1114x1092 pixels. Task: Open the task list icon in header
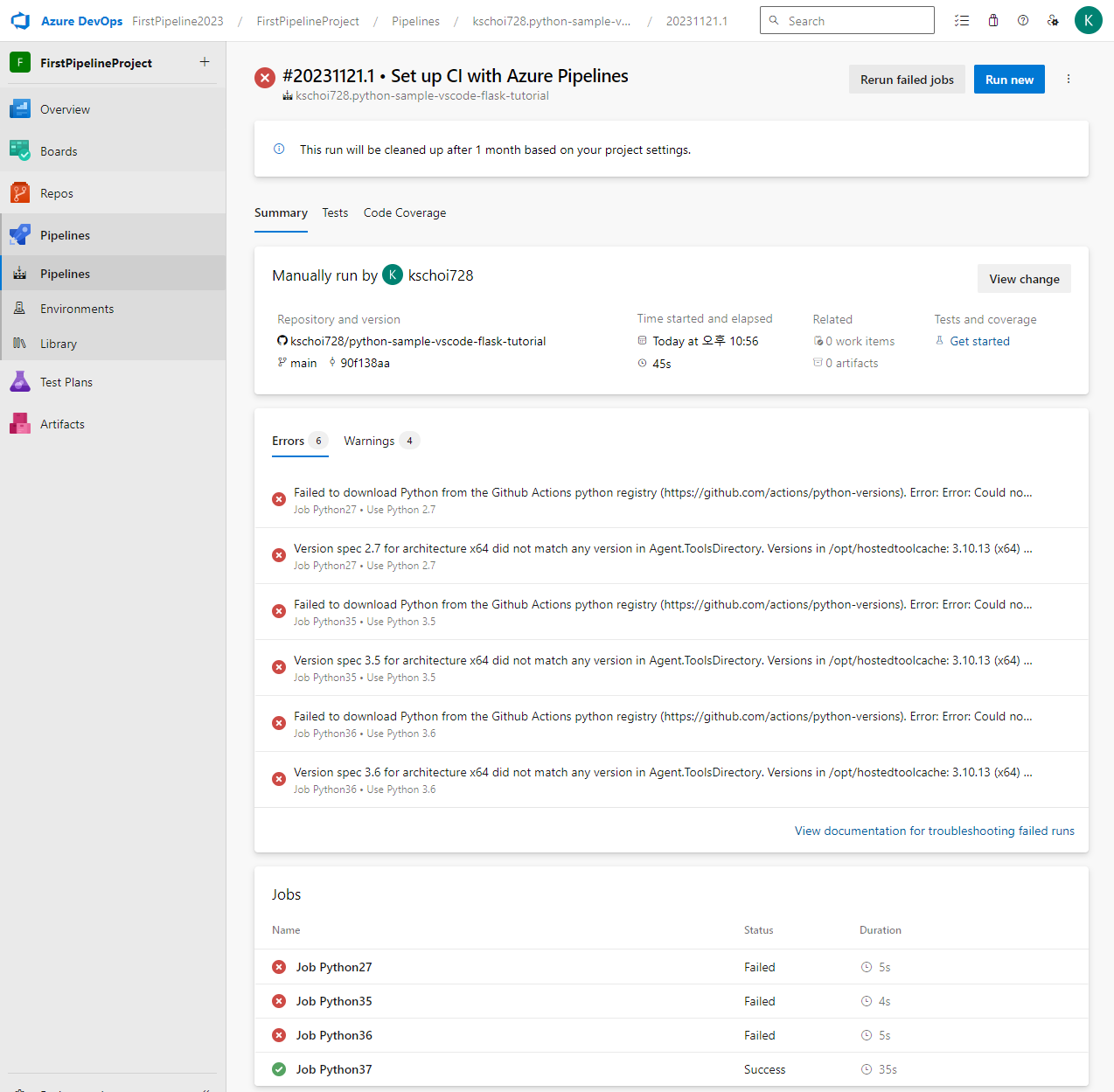[x=962, y=21]
